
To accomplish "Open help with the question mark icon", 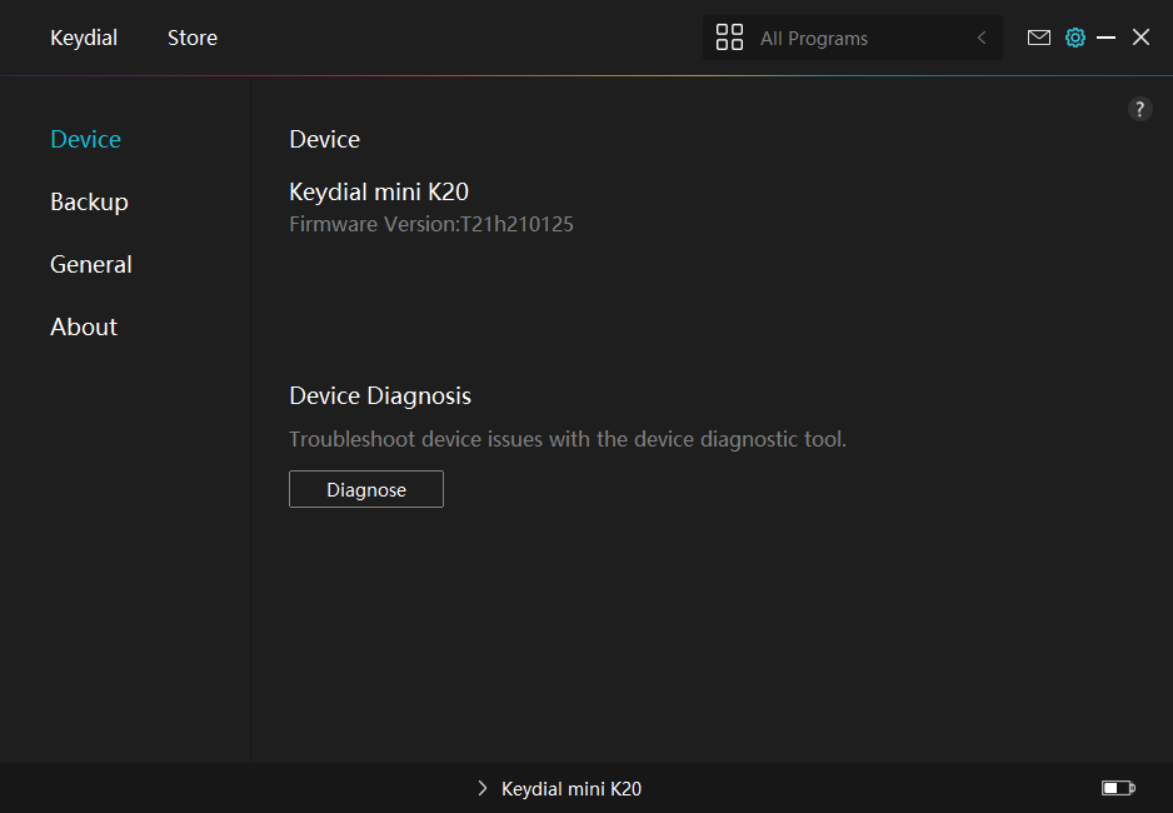I will pos(1140,110).
